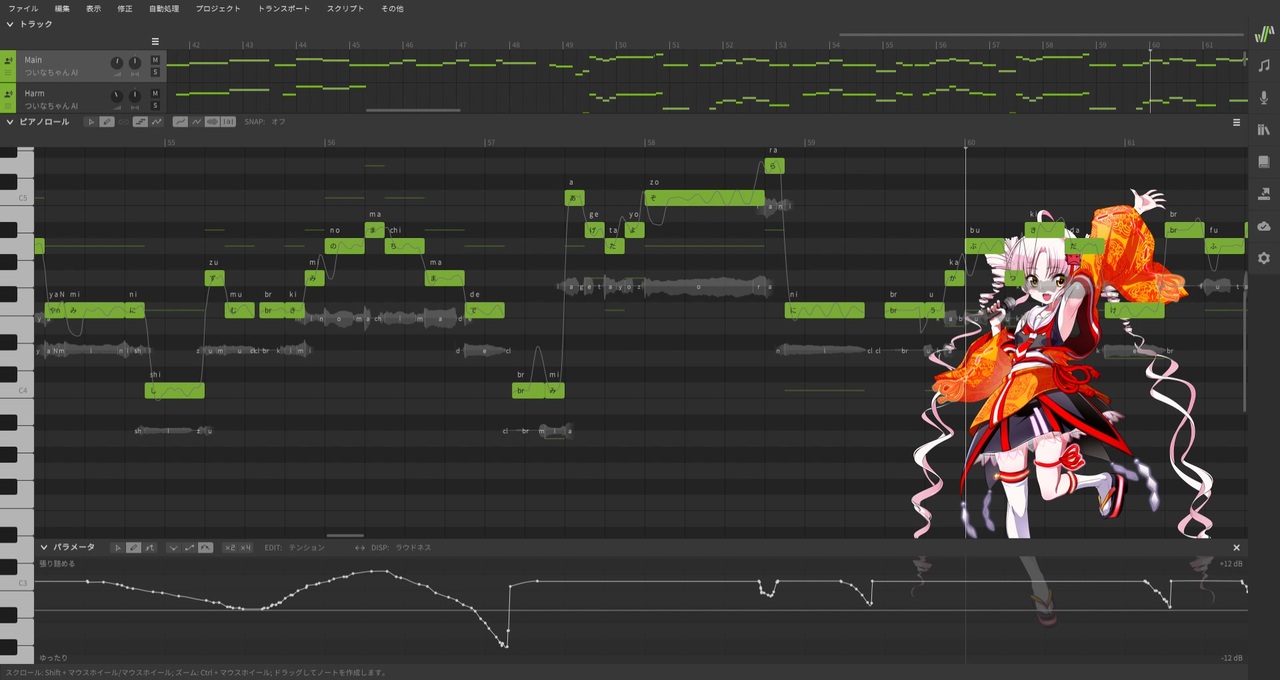Close the parameter panel with the X
The height and width of the screenshot is (680, 1280).
pos(1236,548)
